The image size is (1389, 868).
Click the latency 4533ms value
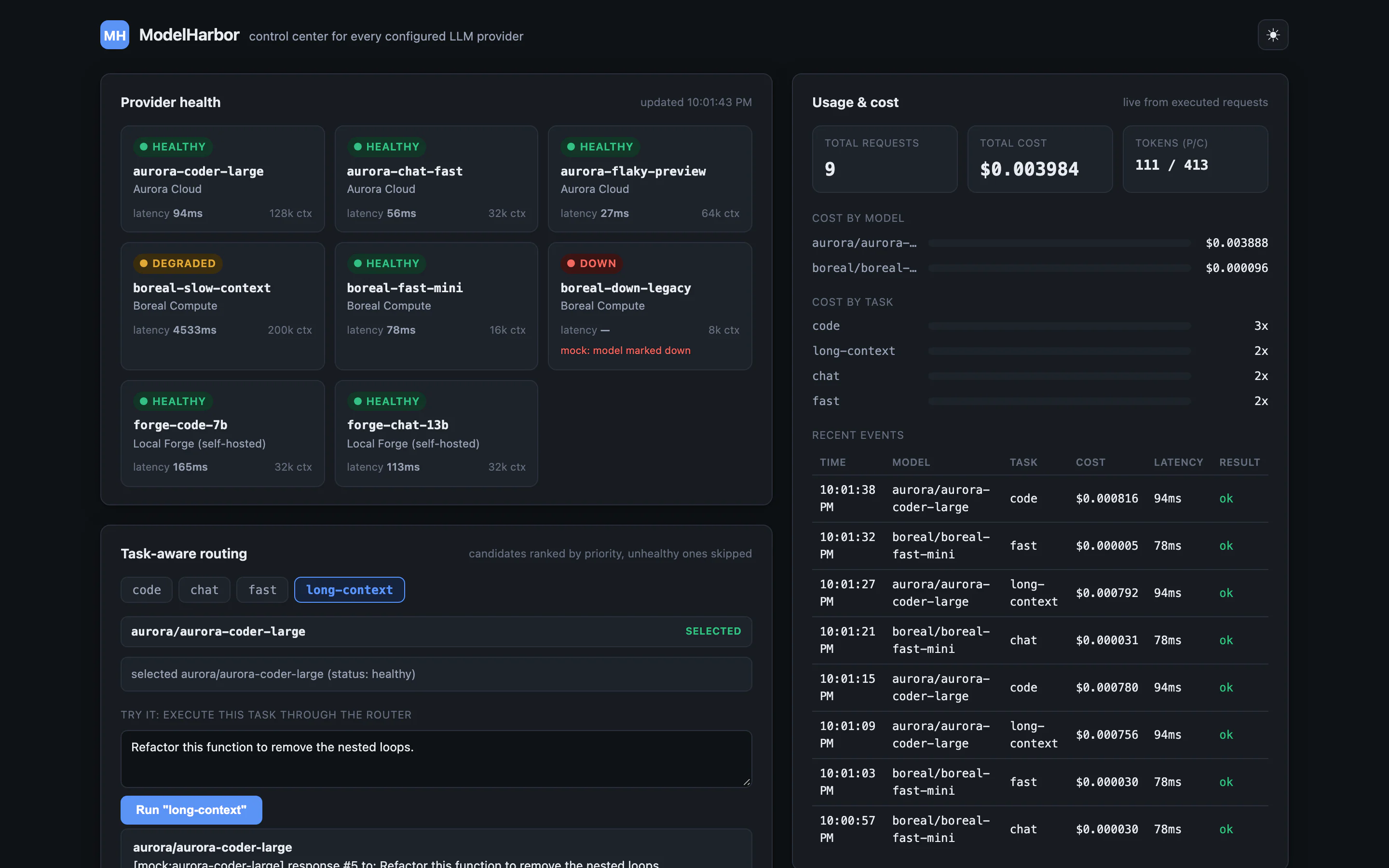click(x=194, y=330)
